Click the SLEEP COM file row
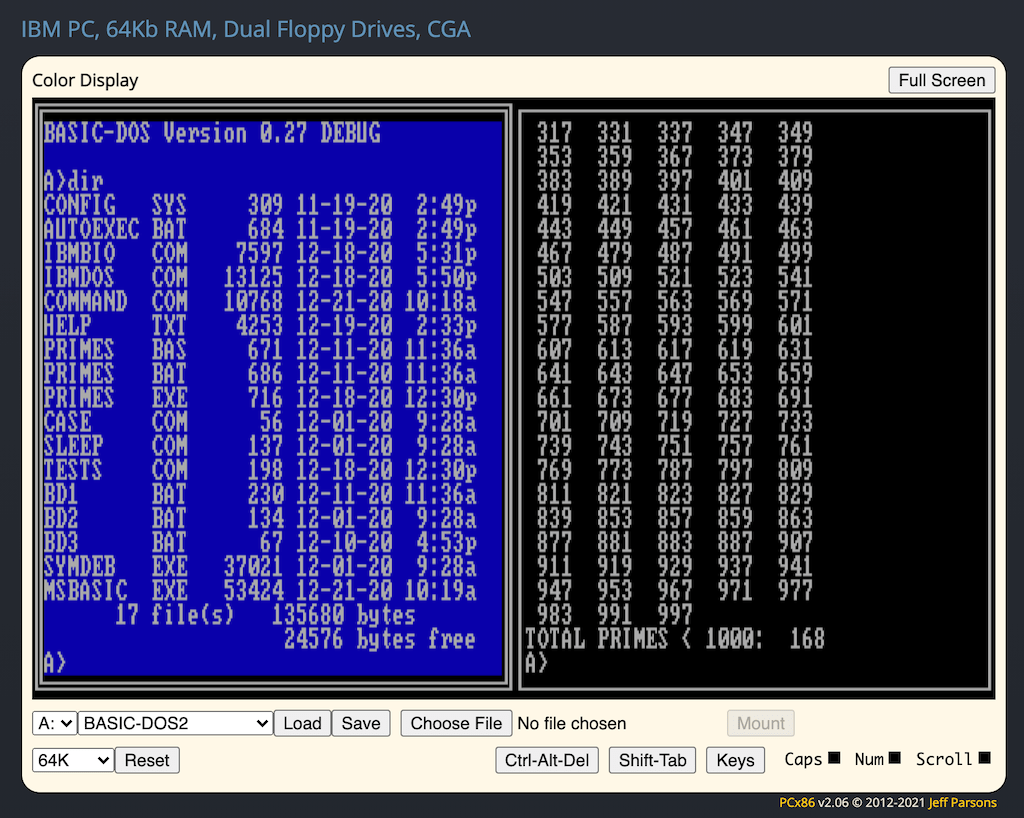The width and height of the screenshot is (1024, 818). click(260, 447)
